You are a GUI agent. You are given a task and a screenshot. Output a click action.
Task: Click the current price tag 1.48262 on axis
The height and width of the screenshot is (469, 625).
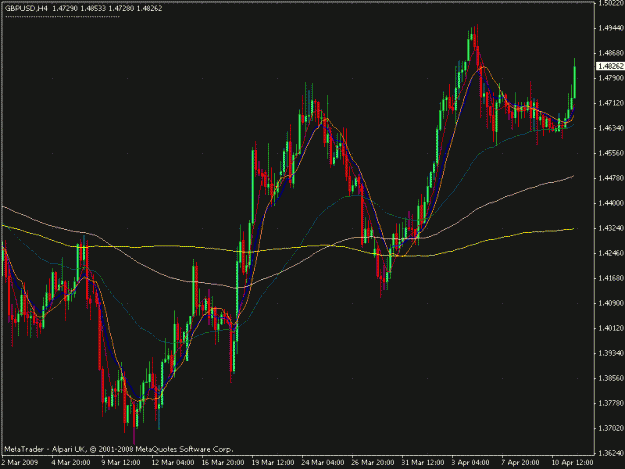click(610, 66)
